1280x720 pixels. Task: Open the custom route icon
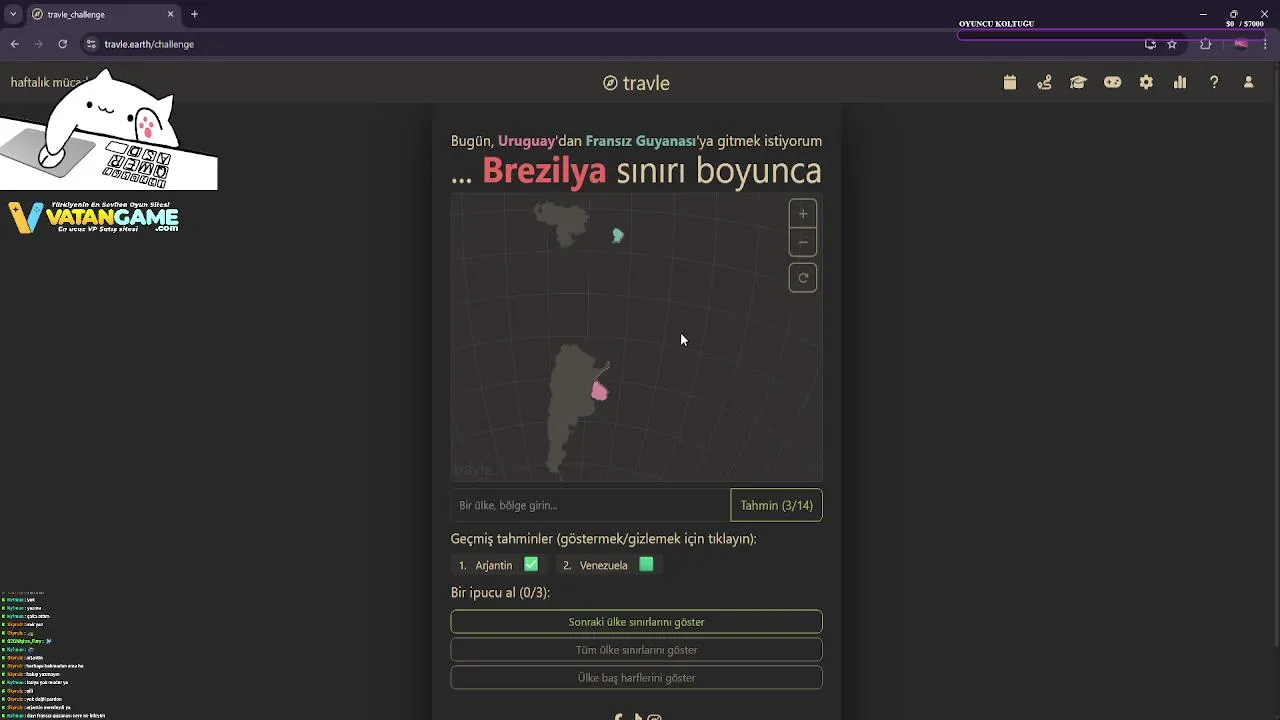point(1044,83)
